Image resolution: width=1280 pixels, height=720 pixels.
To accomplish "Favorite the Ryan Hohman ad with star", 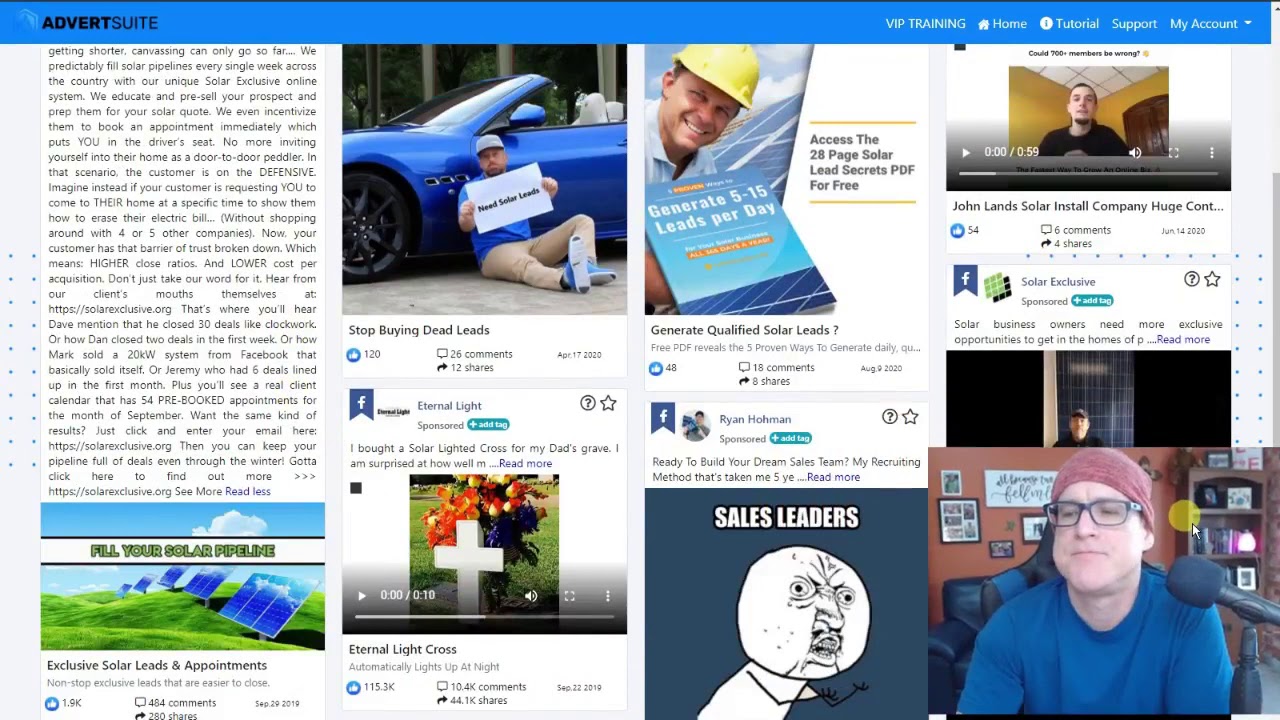I will coord(910,416).
